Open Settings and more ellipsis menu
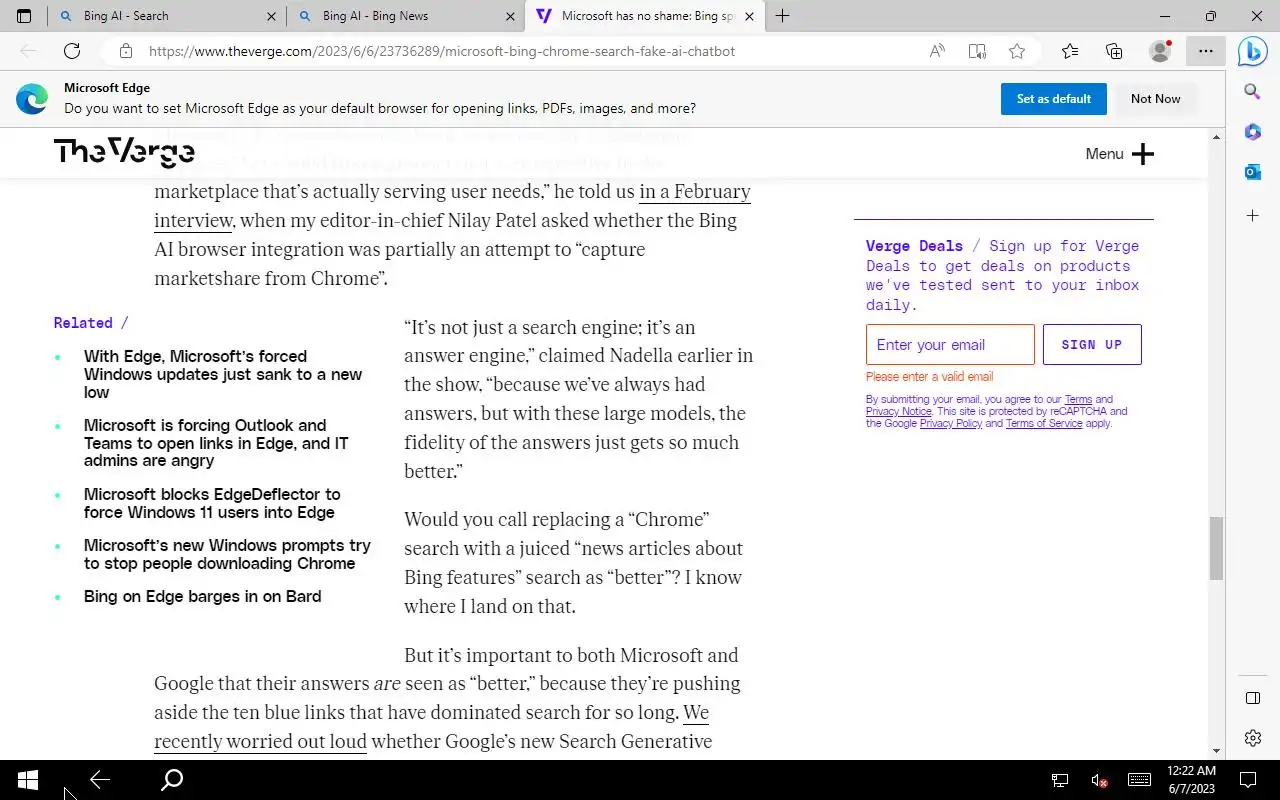1280x800 pixels. [1206, 51]
